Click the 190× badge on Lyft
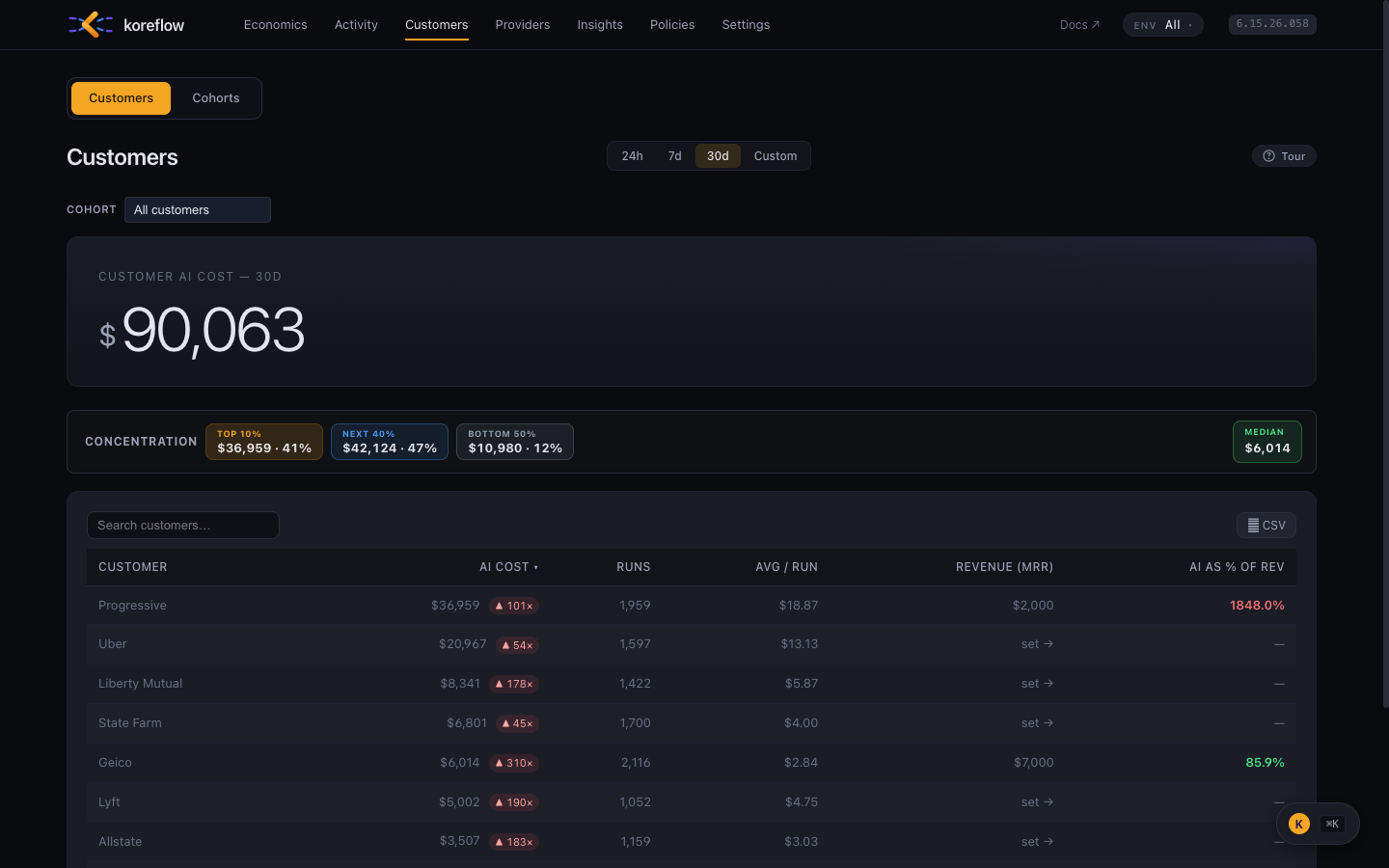This screenshot has height=868, width=1389. [513, 802]
